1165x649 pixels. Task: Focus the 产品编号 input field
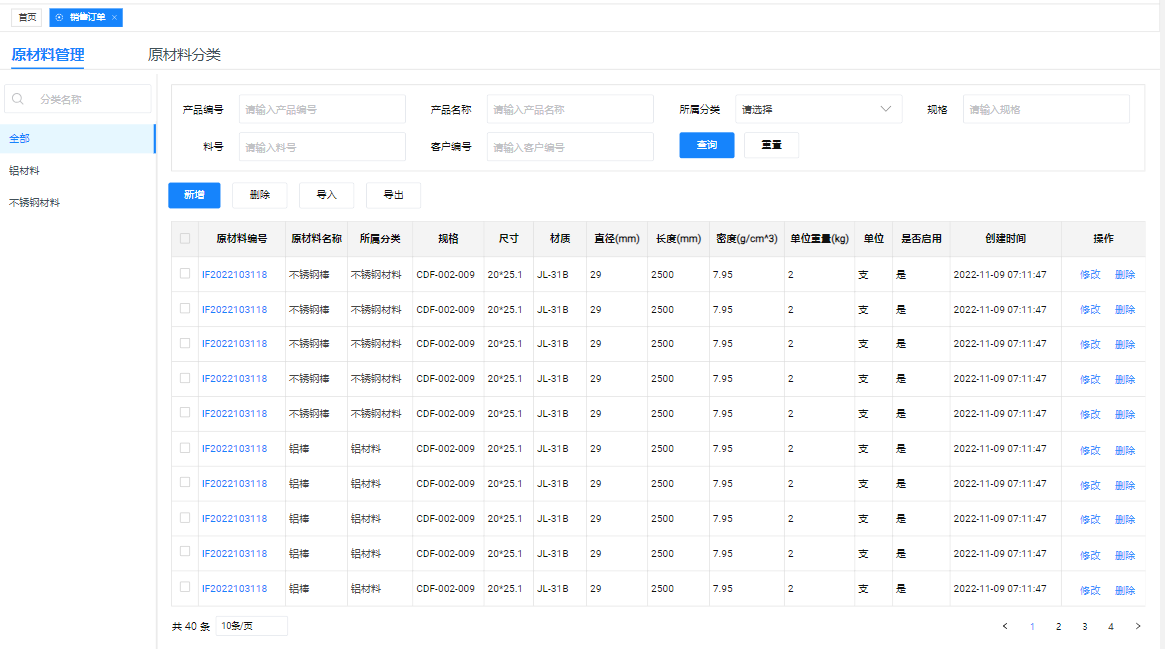[322, 109]
